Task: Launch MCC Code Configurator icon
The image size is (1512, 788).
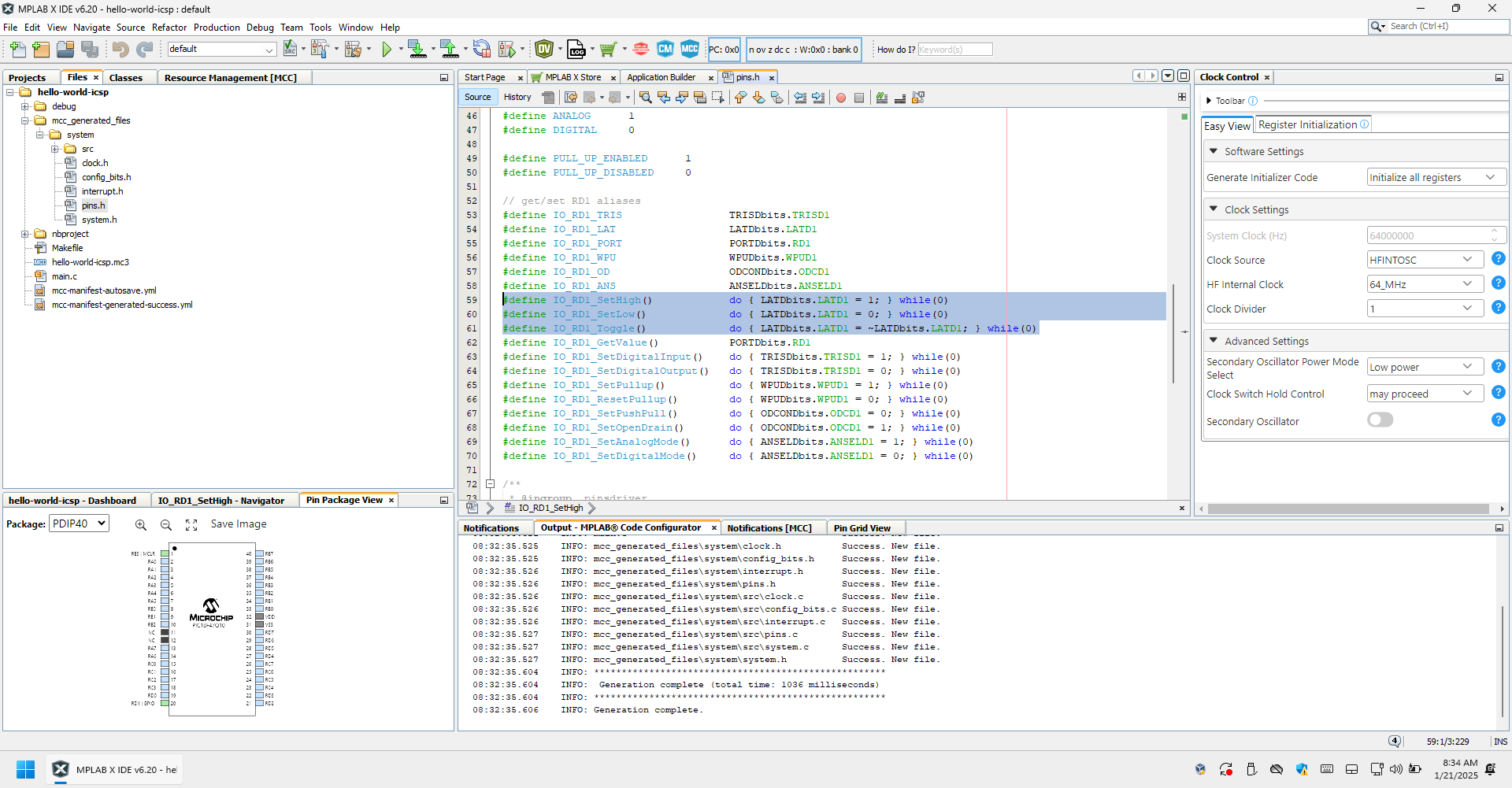Action: tap(690, 49)
